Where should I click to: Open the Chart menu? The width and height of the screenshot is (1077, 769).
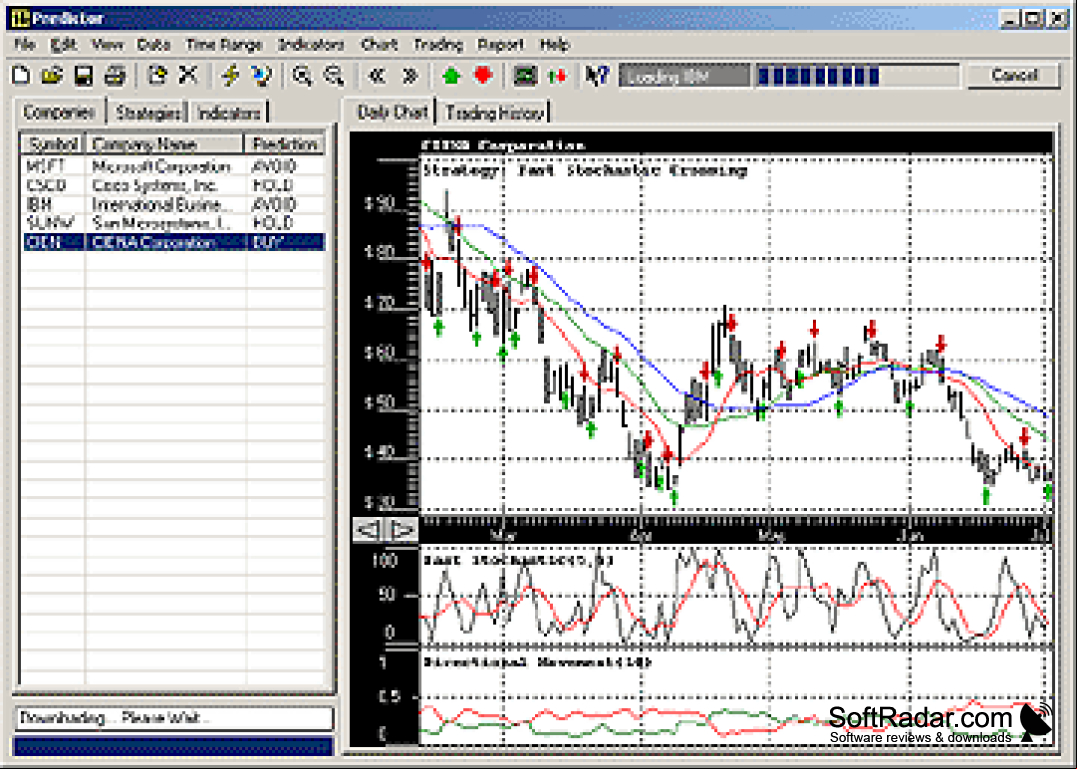[x=379, y=45]
